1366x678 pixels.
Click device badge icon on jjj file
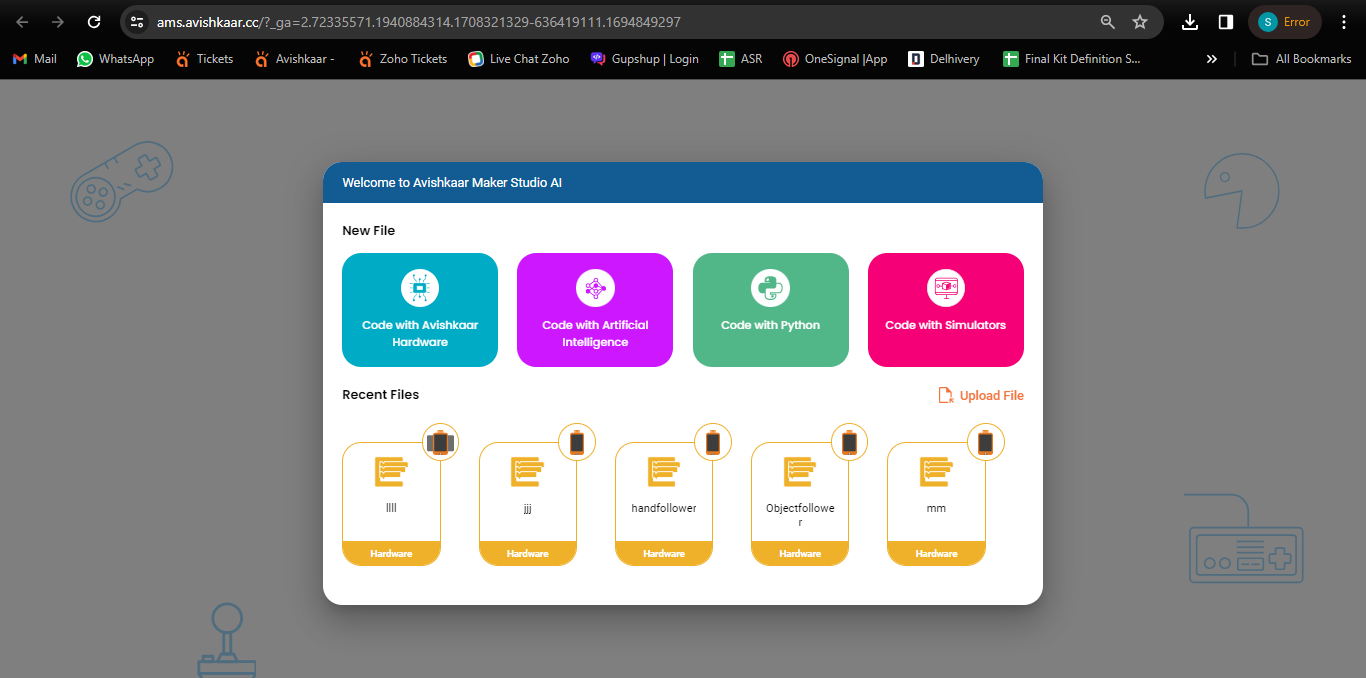577,442
